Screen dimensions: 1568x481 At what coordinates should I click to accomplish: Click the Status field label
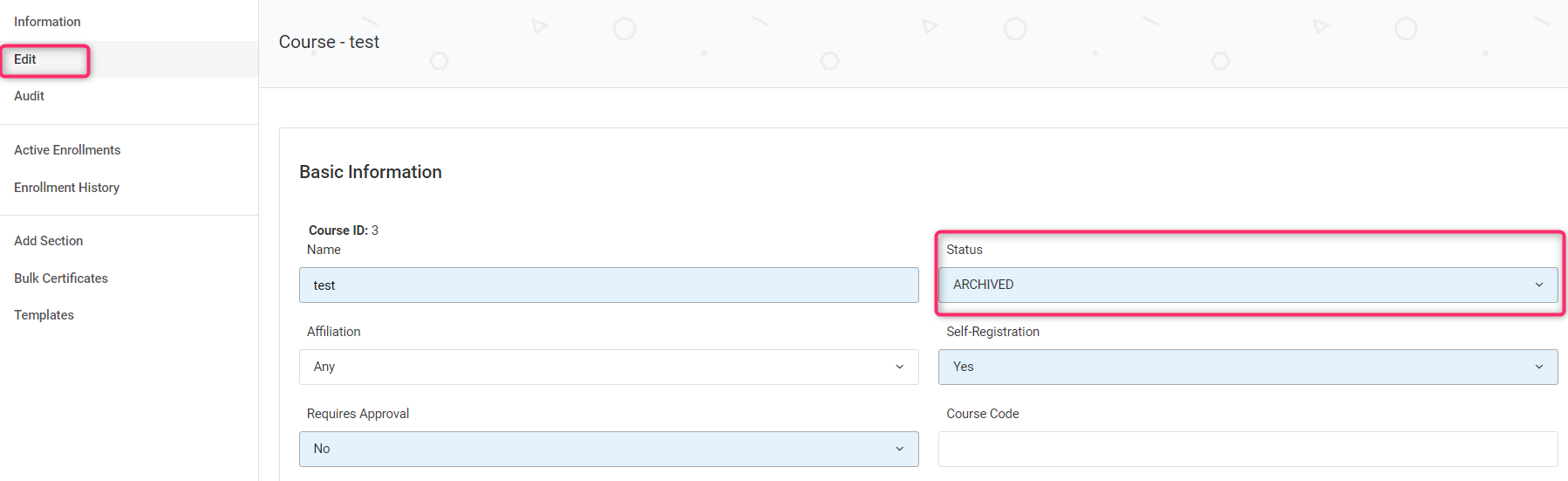(964, 250)
